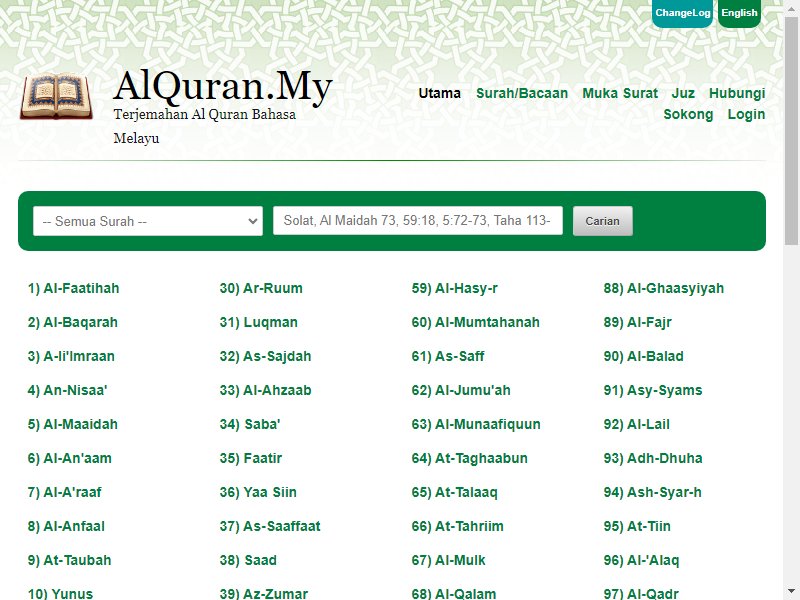Viewport: 800px width, 600px height.
Task: Focus the Quran search text field
Action: (x=417, y=220)
